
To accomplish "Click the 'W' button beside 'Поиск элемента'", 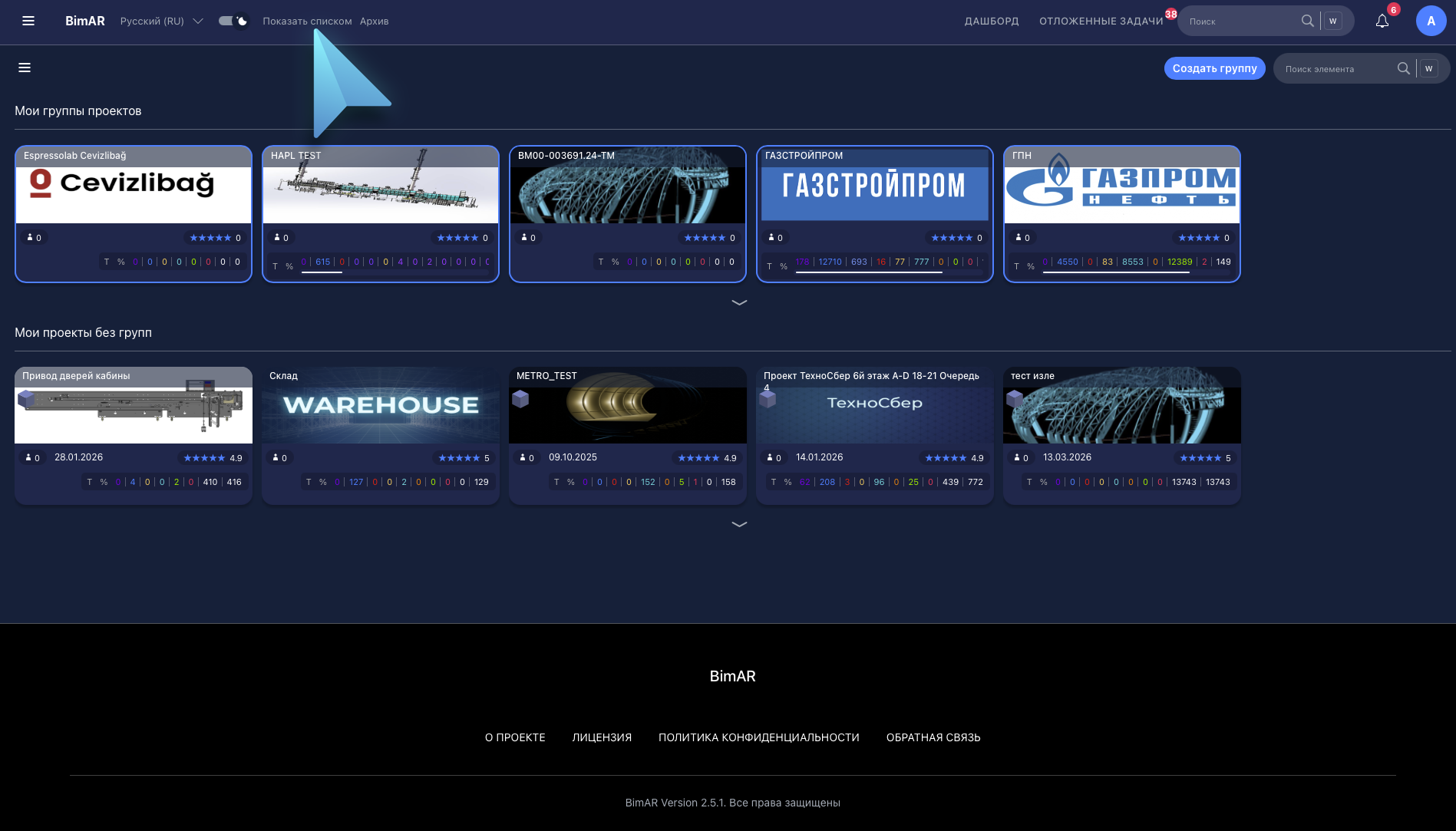I will 1428,68.
